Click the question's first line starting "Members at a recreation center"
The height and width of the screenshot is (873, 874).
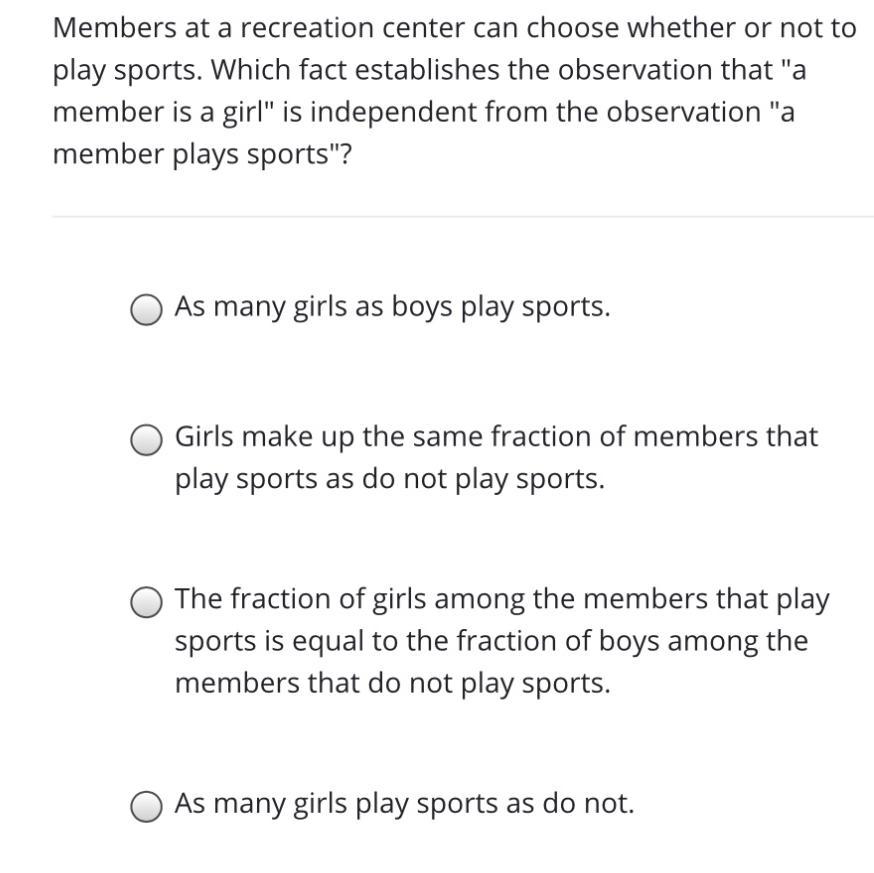click(454, 28)
